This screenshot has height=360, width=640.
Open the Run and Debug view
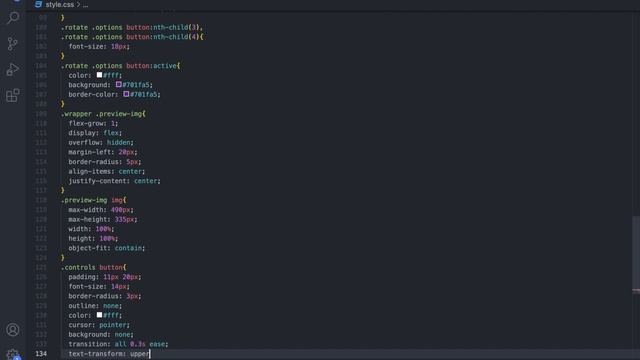pyautogui.click(x=13, y=69)
